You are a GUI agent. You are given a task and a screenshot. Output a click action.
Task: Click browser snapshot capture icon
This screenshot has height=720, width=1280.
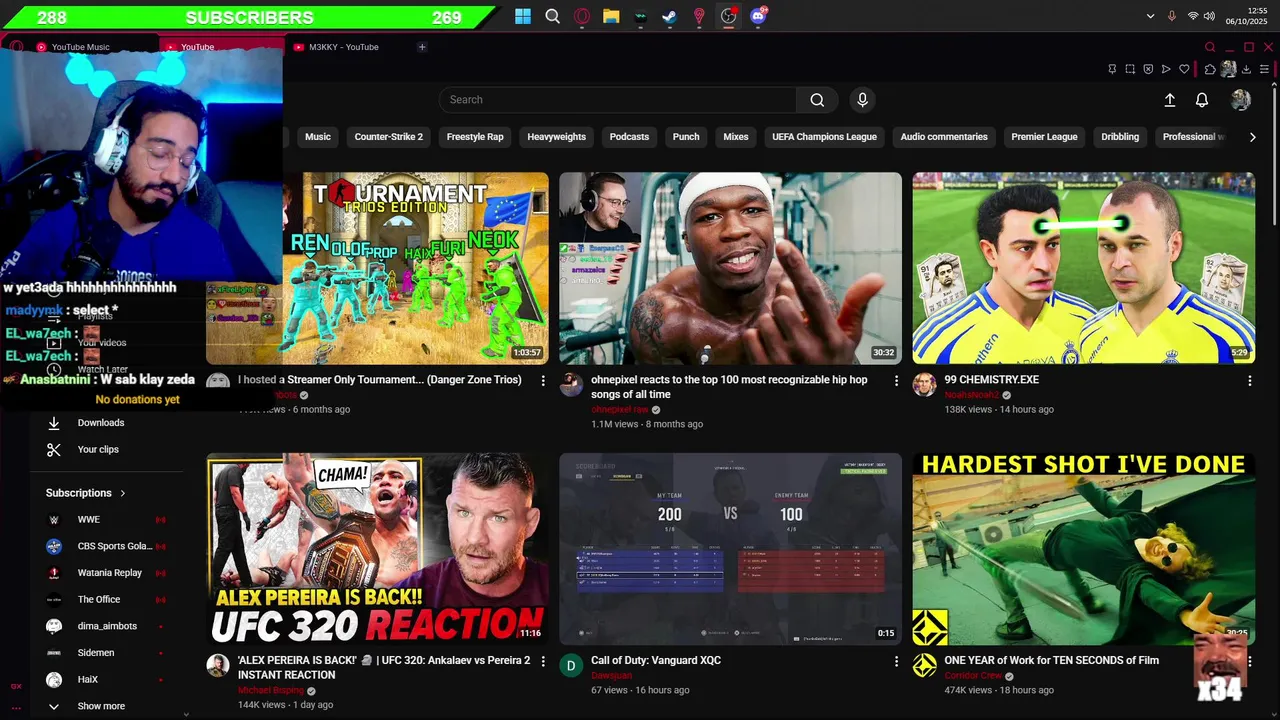point(1130,69)
